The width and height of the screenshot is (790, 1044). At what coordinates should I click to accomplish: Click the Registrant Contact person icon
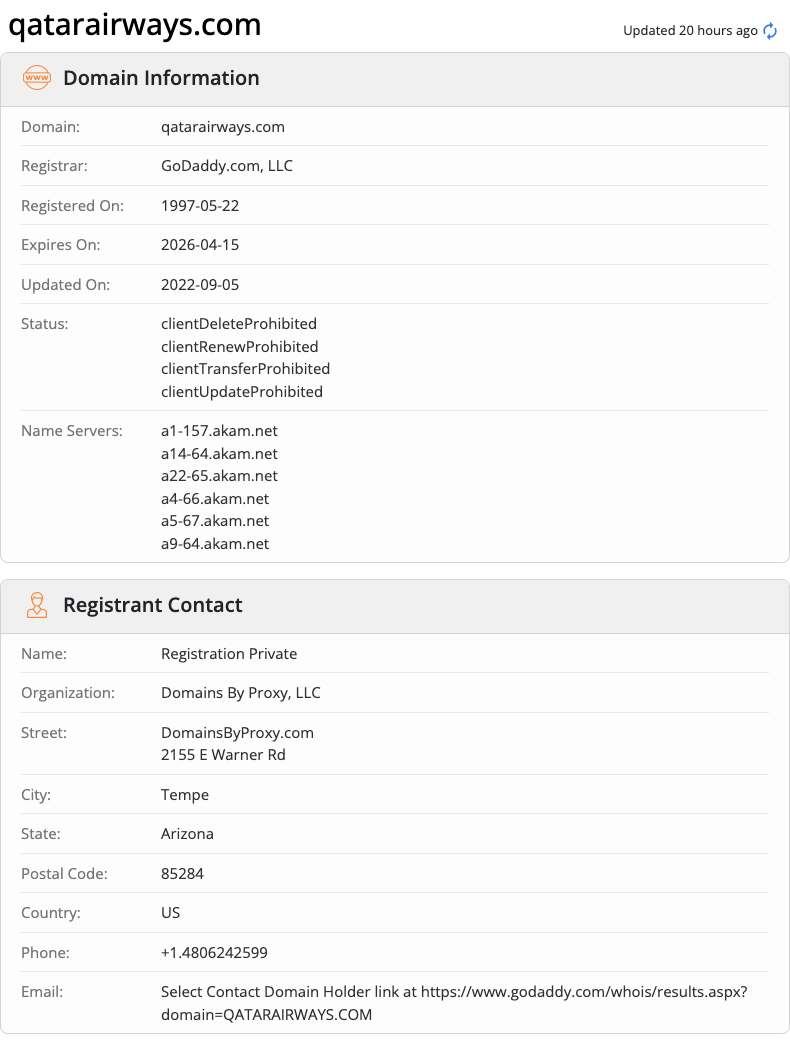(x=37, y=605)
